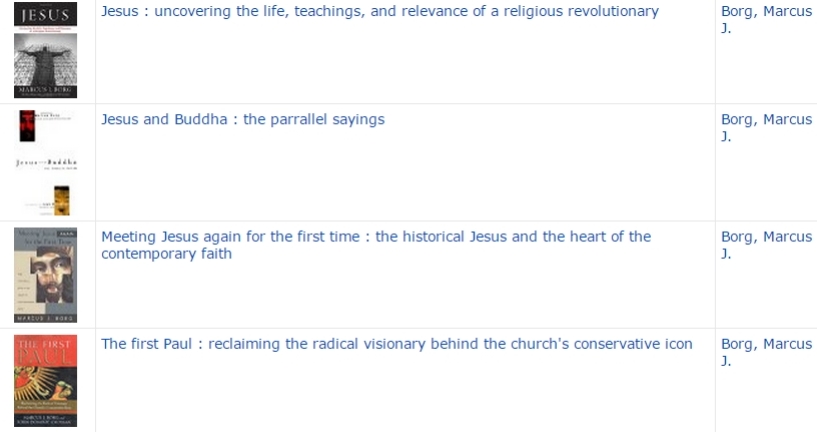Click 'THE FIRST PAUL' lettering on the red cover
The image size is (817, 438).
coord(45,352)
